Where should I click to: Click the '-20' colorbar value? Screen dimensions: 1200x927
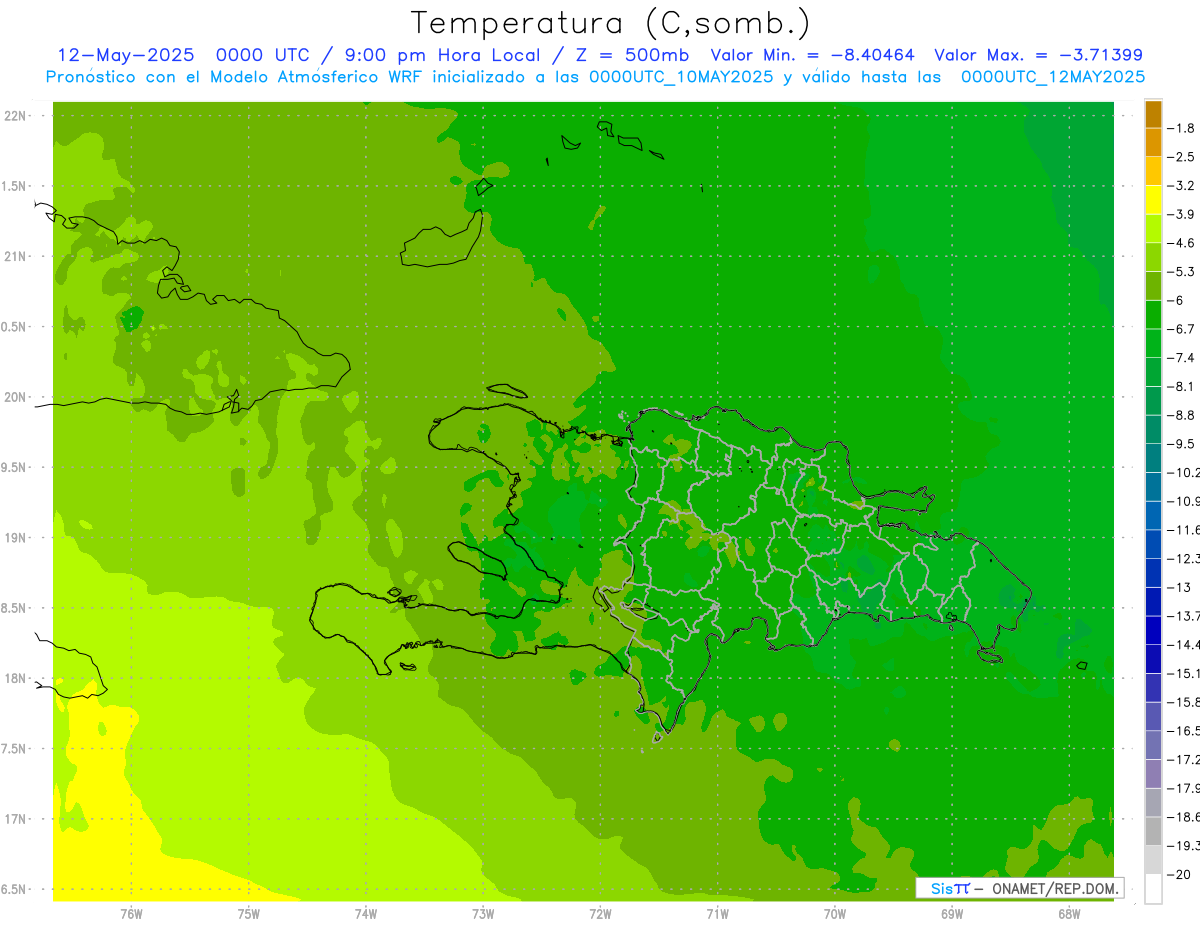[x=1179, y=874]
